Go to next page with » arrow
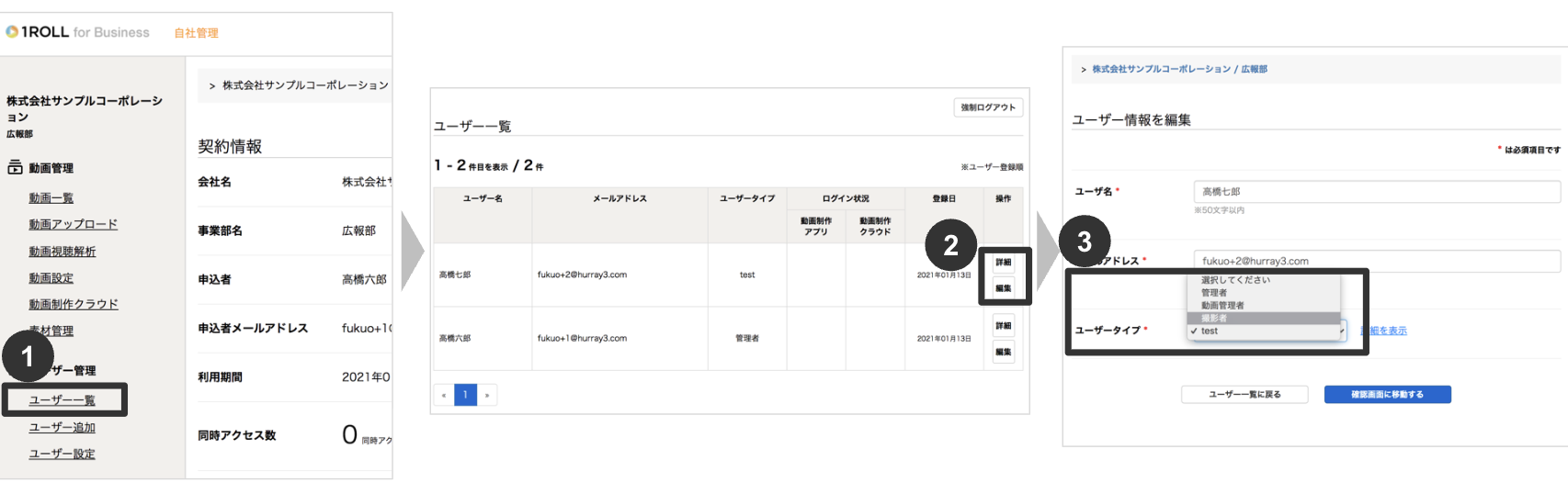 [487, 395]
